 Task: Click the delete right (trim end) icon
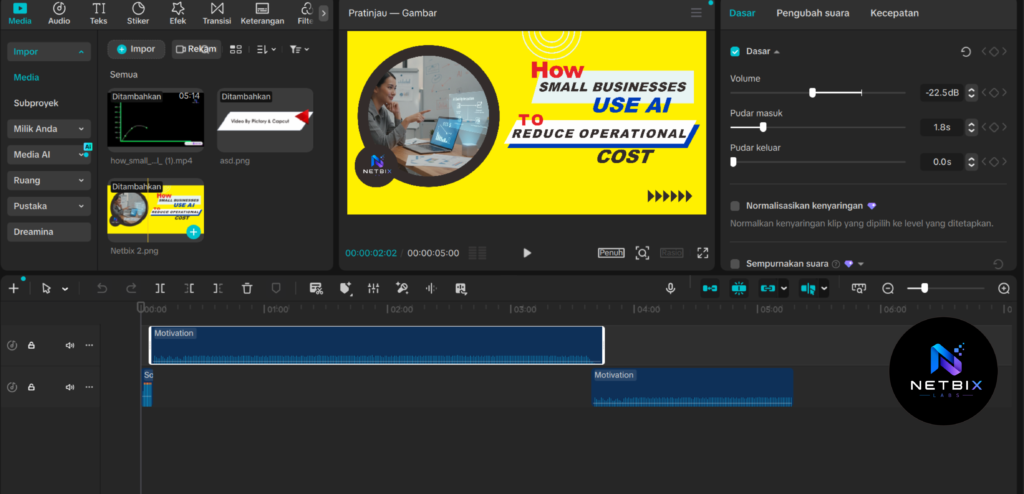point(218,288)
